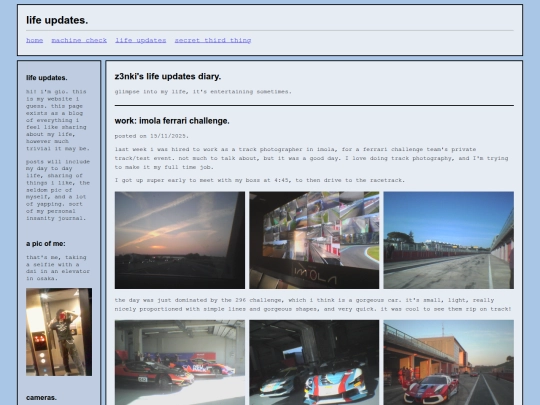Open the blue striped Ferrari garage photo
Screen dimensions: 540x405
314,362
